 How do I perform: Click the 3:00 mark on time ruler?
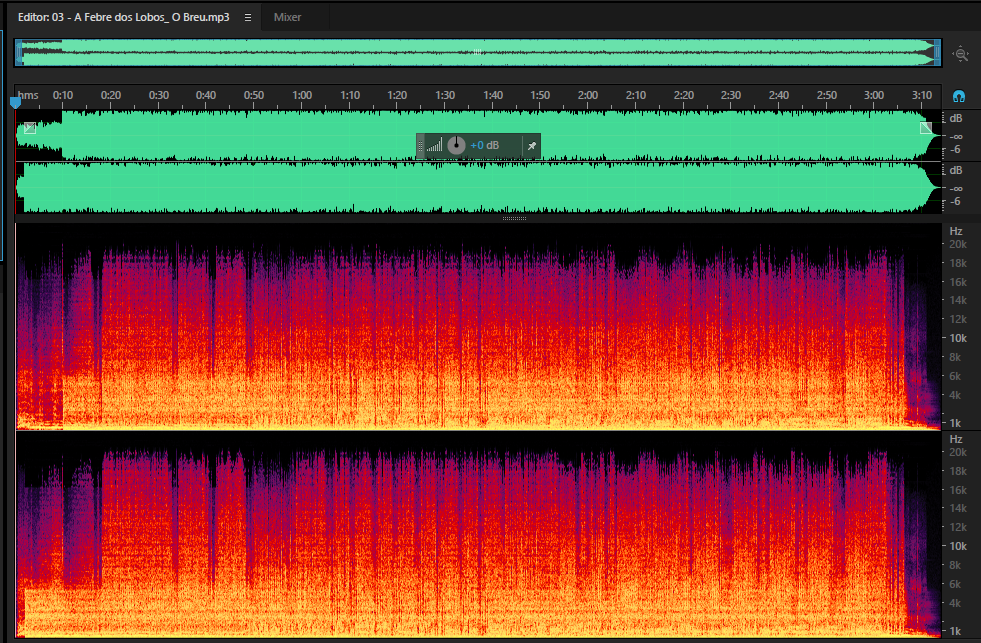(874, 95)
